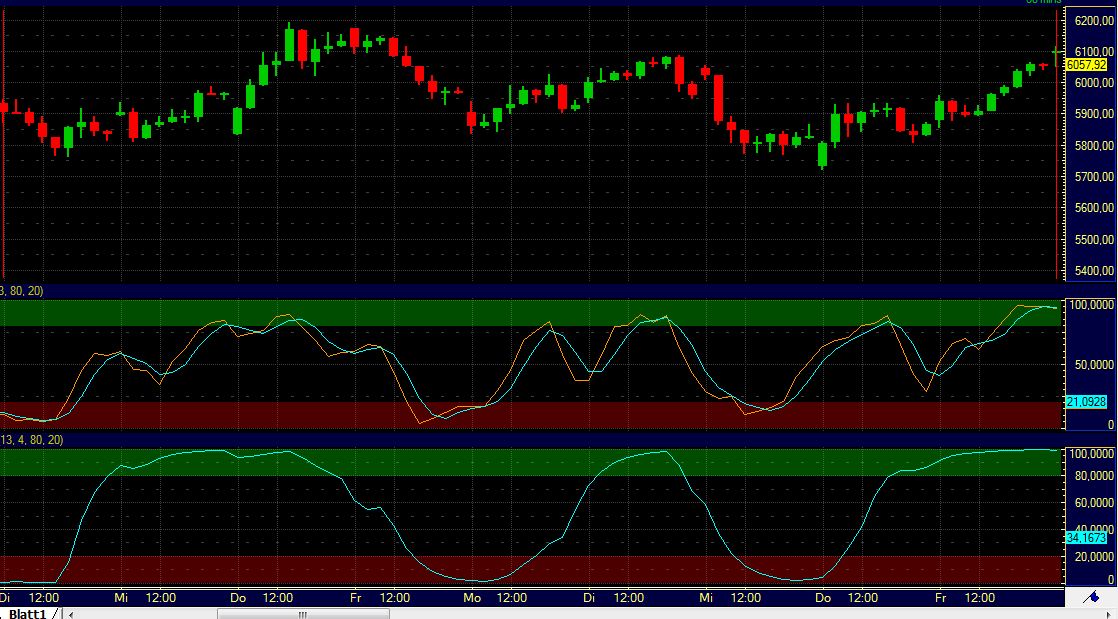
Task: Click the 60,0000 indicator scale label
Action: tap(1093, 503)
